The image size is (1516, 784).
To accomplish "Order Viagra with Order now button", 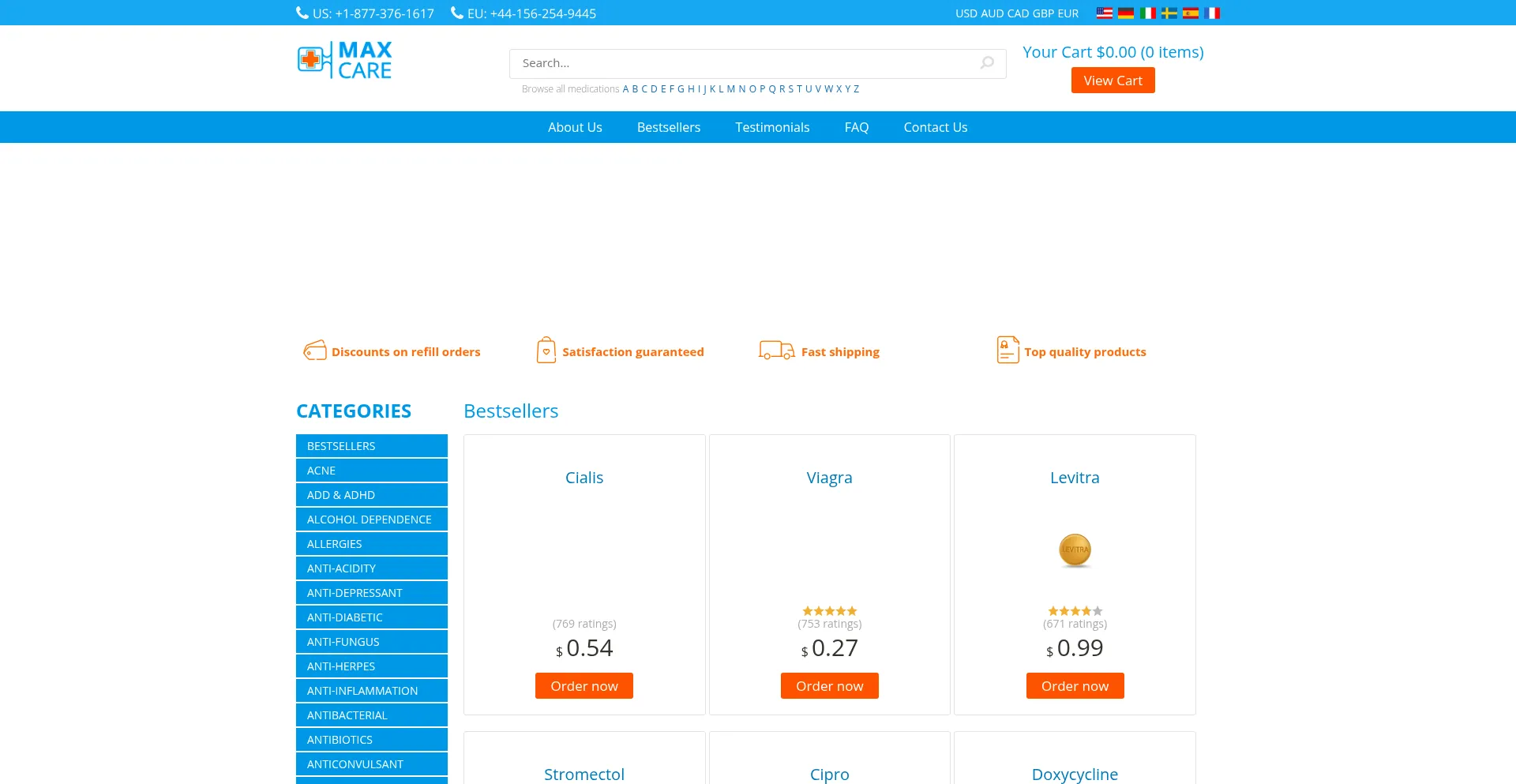I will point(829,686).
